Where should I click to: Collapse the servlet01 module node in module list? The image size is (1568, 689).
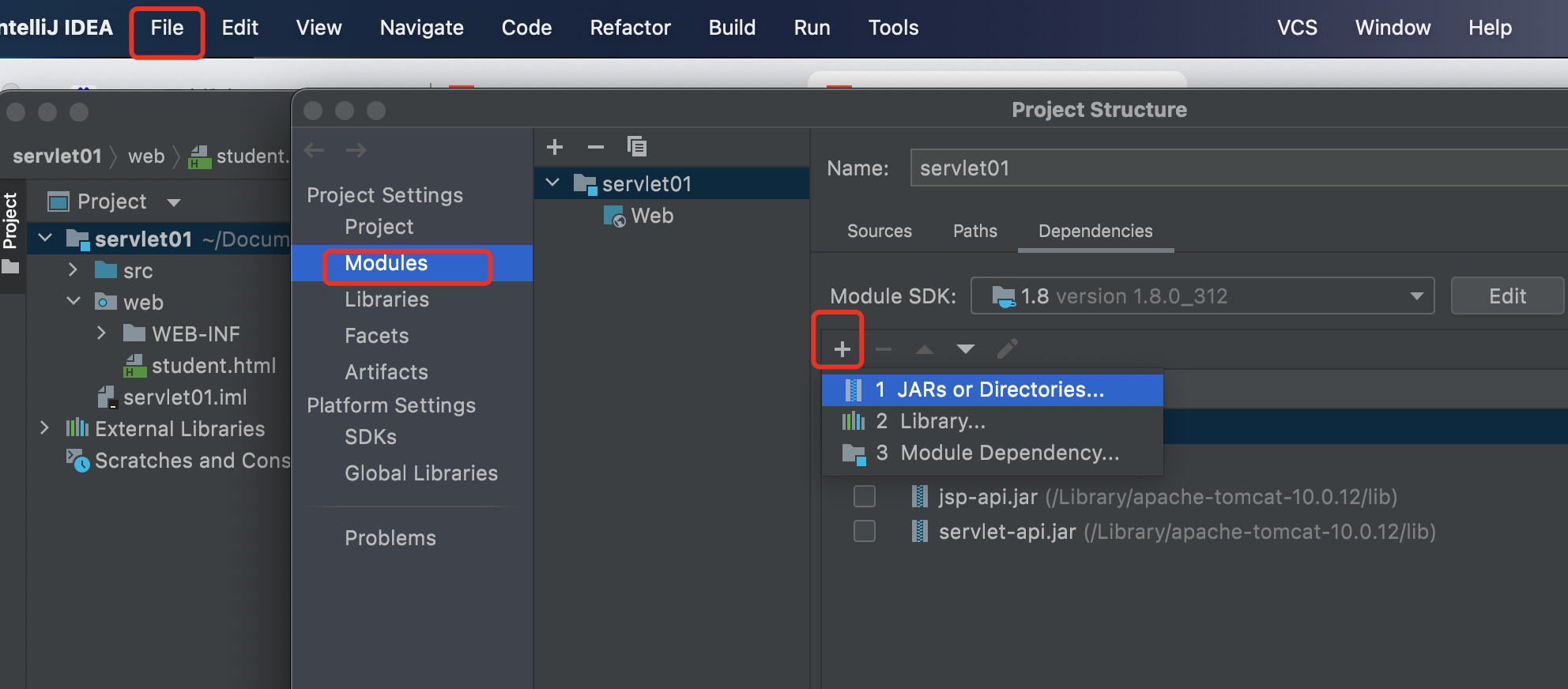(x=552, y=183)
